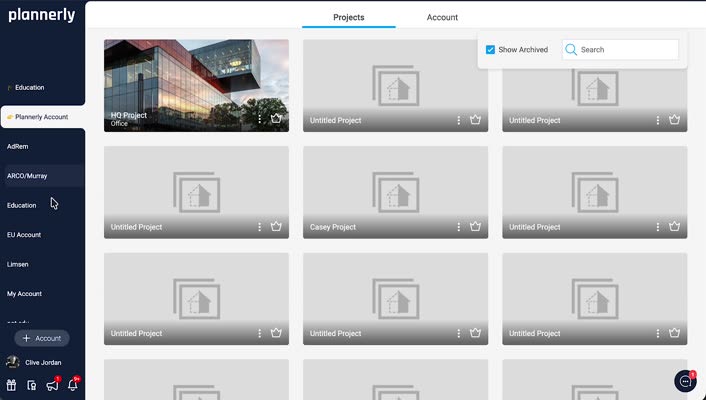Select the ARCO/Murray account
Image resolution: width=706 pixels, height=400 pixels.
[x=43, y=176]
